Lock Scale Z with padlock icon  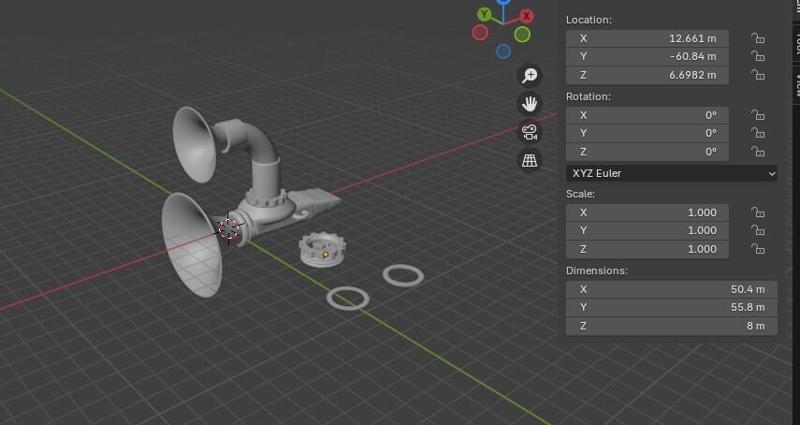click(x=758, y=249)
